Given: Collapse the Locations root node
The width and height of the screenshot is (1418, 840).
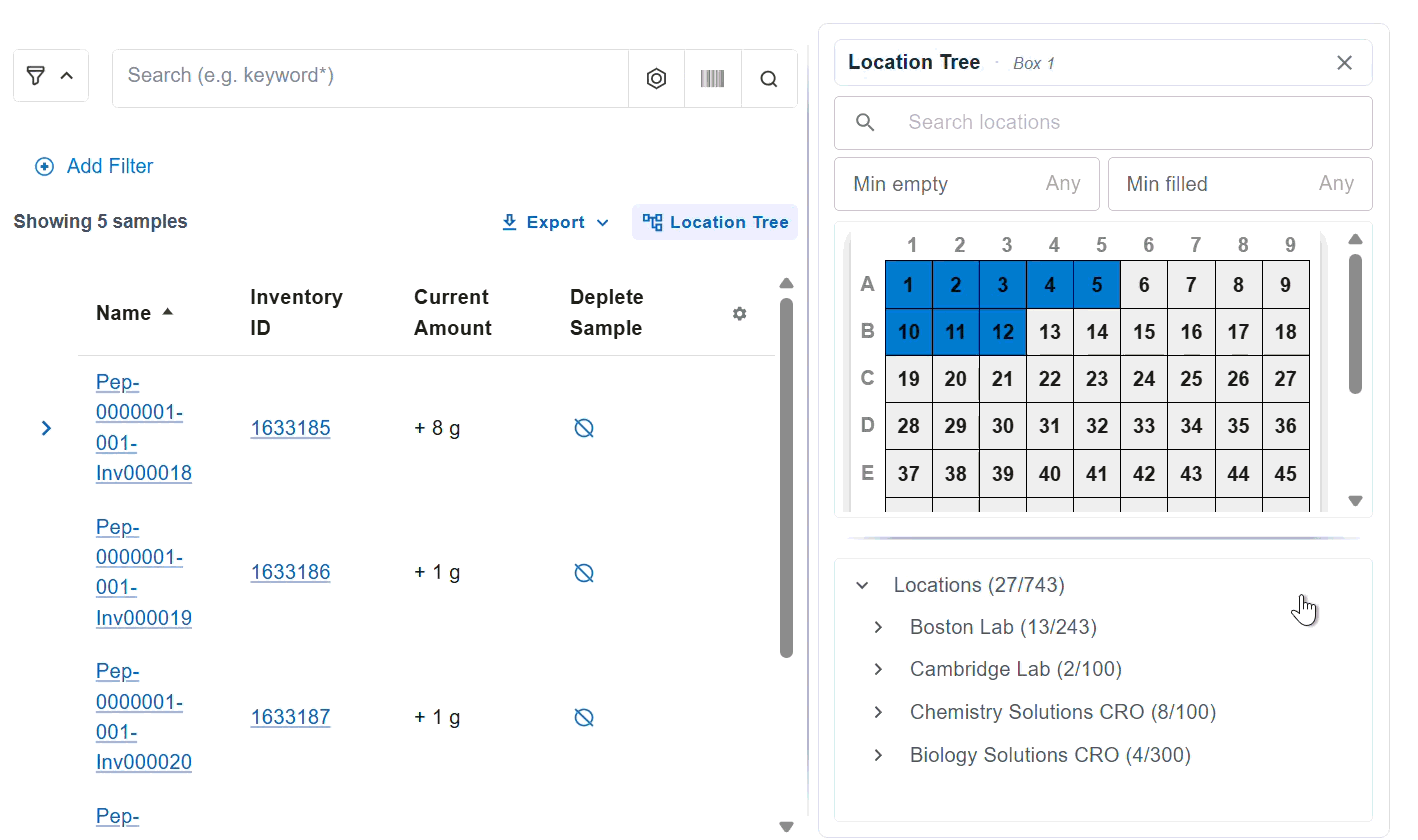Looking at the screenshot, I should pyautogui.click(x=862, y=585).
